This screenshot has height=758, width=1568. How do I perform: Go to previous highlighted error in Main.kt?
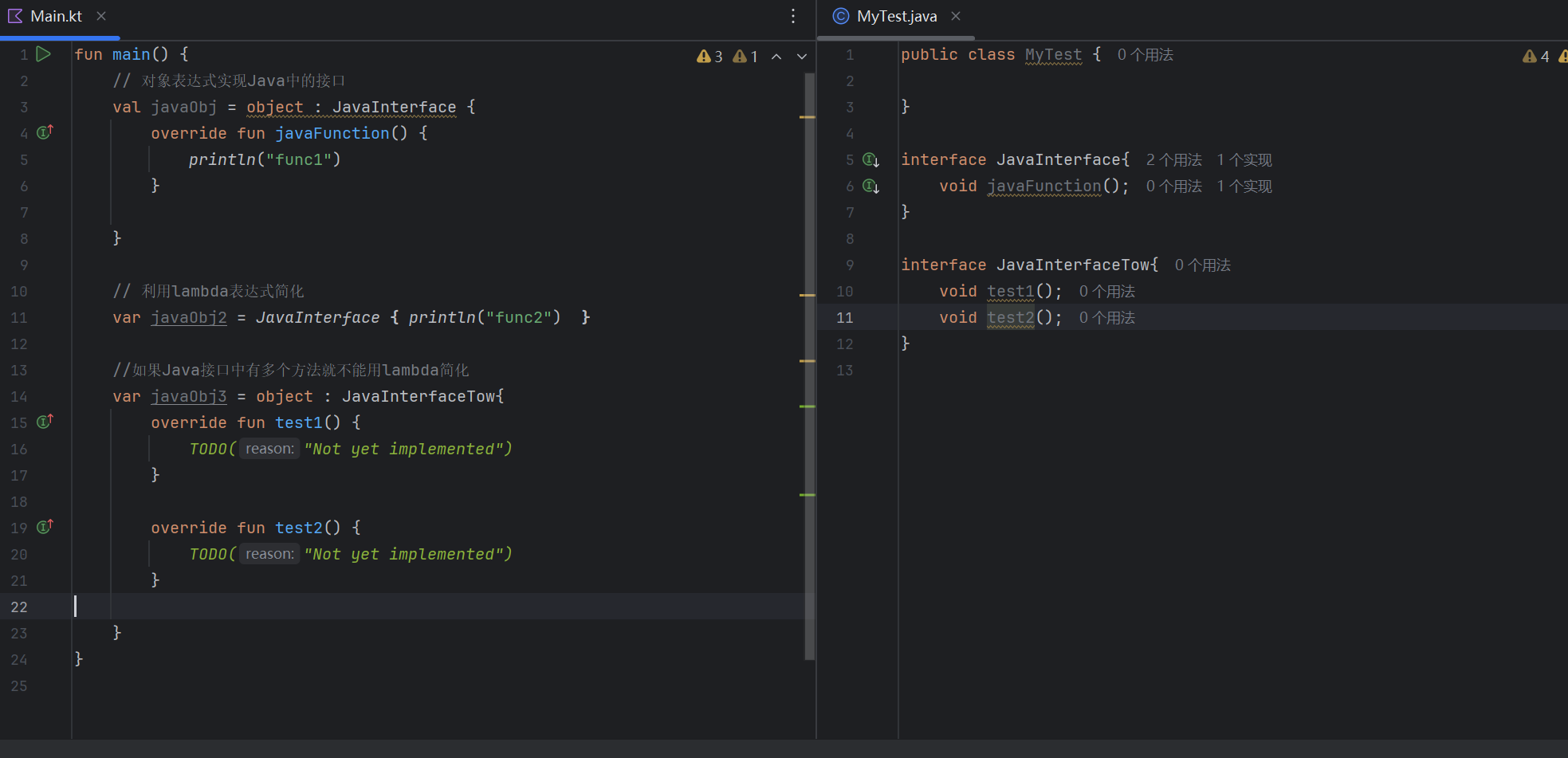(776, 56)
